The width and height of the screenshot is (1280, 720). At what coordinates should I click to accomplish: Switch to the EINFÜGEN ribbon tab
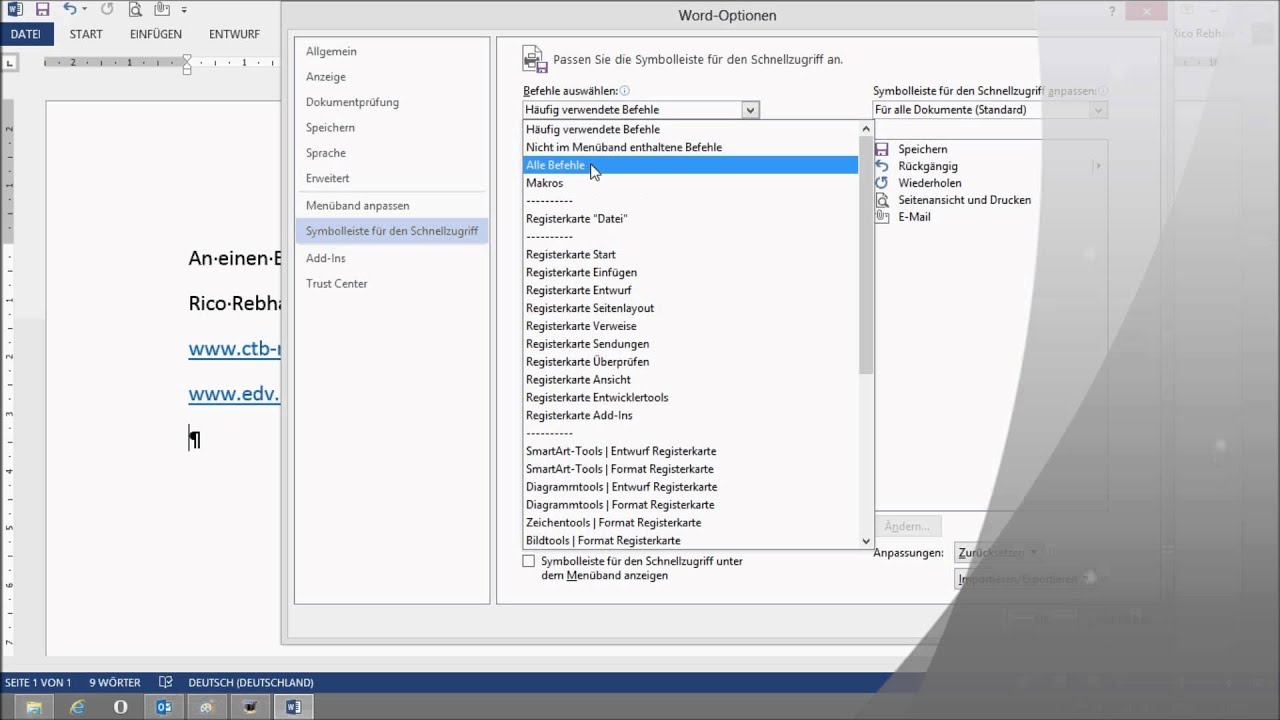(156, 34)
